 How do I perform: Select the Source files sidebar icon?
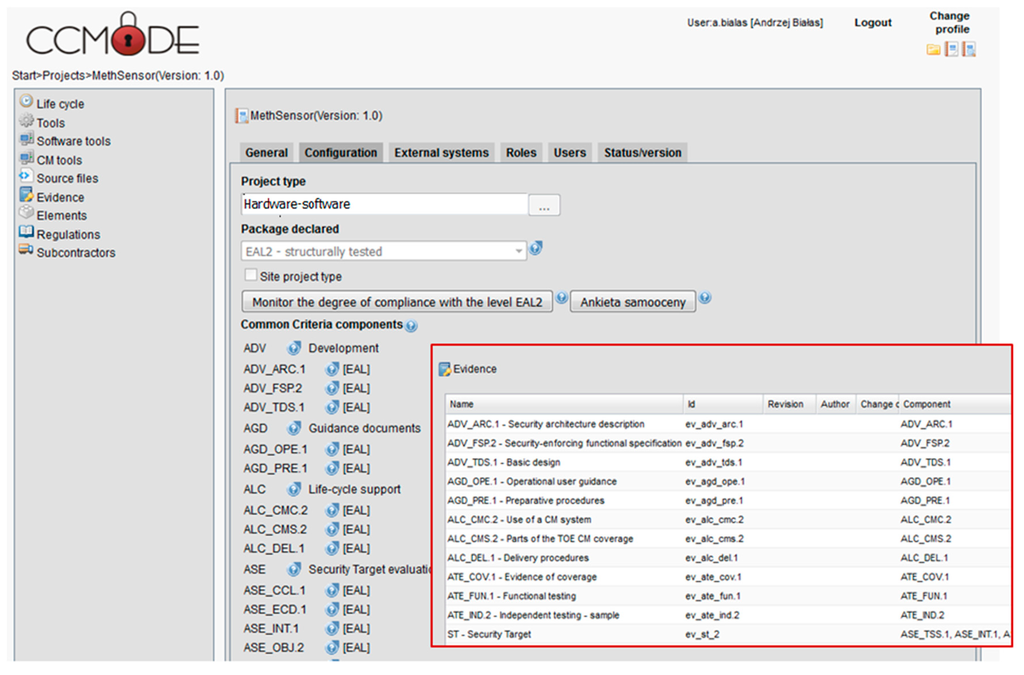tap(27, 177)
